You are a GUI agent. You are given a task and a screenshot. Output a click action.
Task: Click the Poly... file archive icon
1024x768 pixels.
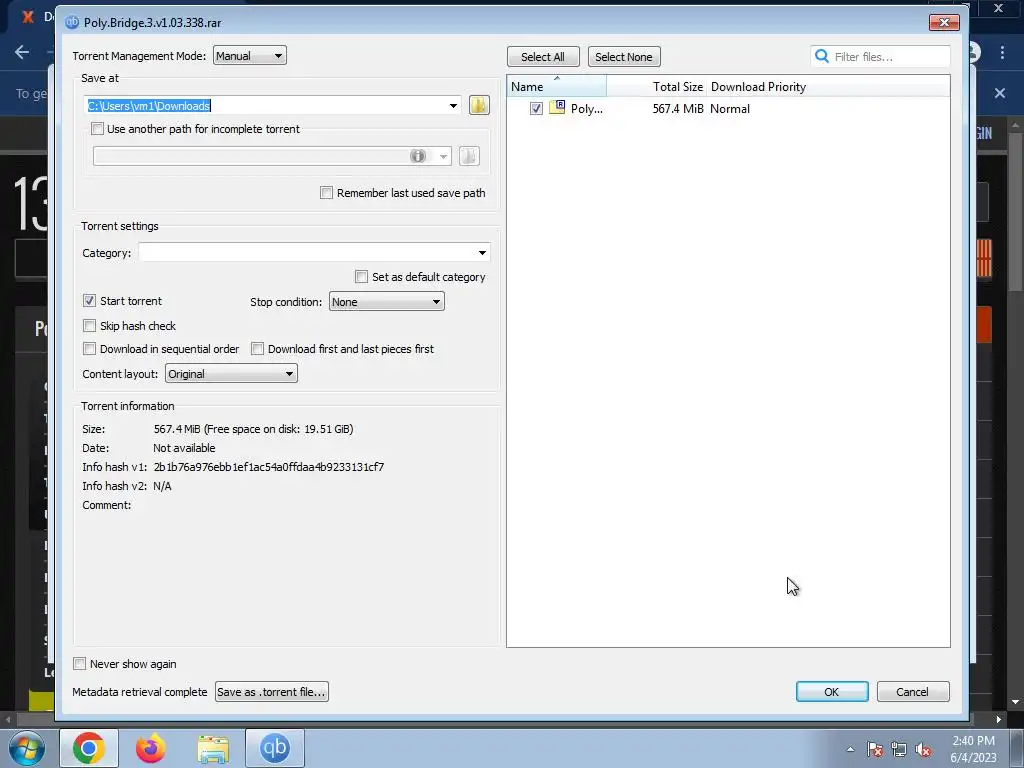pyautogui.click(x=557, y=108)
